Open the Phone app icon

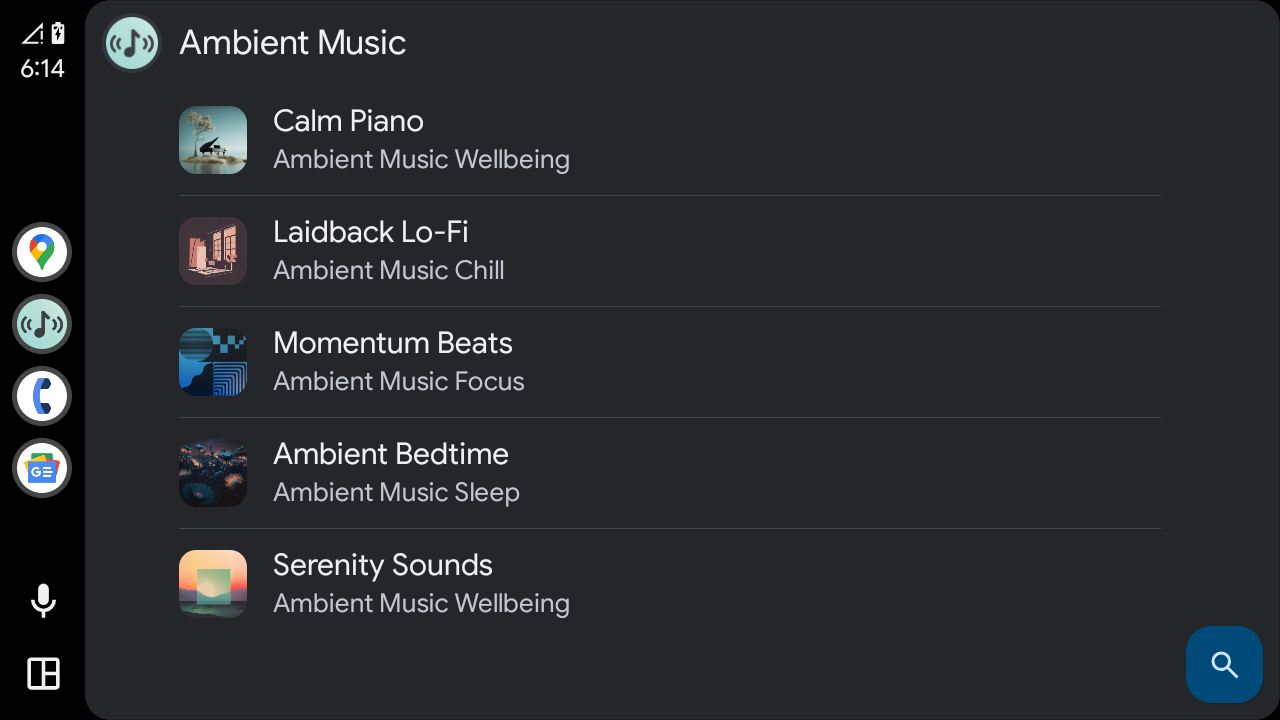(x=42, y=396)
